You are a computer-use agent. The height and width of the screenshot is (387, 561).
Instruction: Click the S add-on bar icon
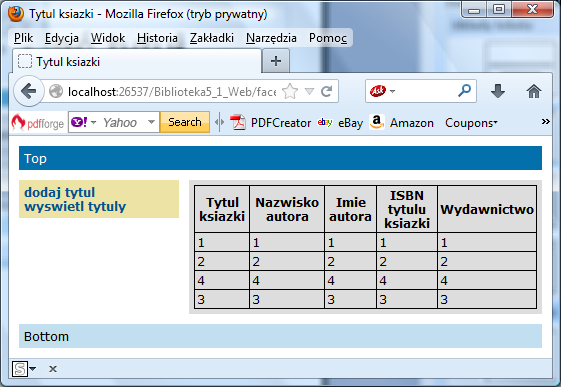coord(20,369)
